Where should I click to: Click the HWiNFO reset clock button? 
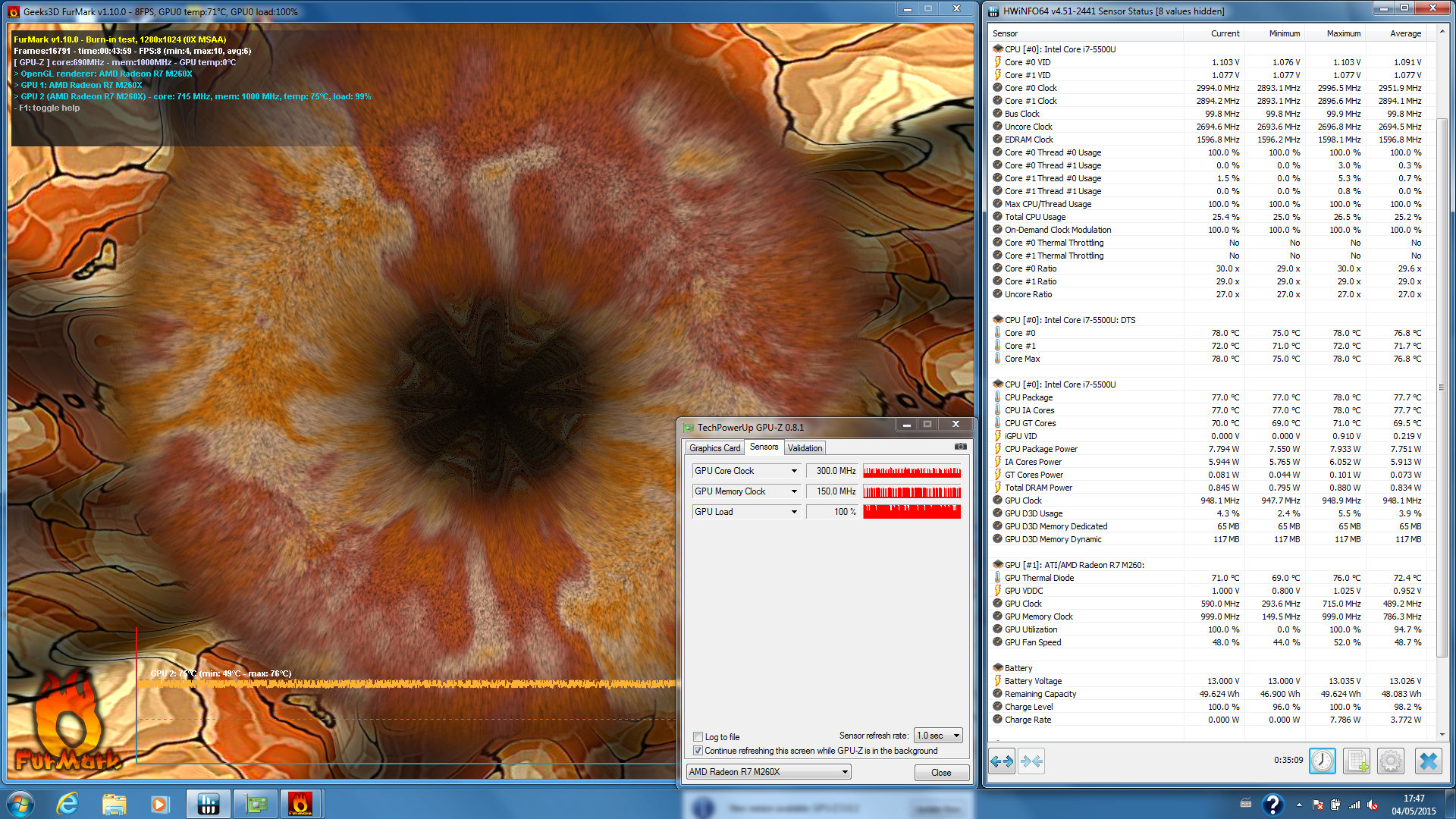(x=1322, y=761)
